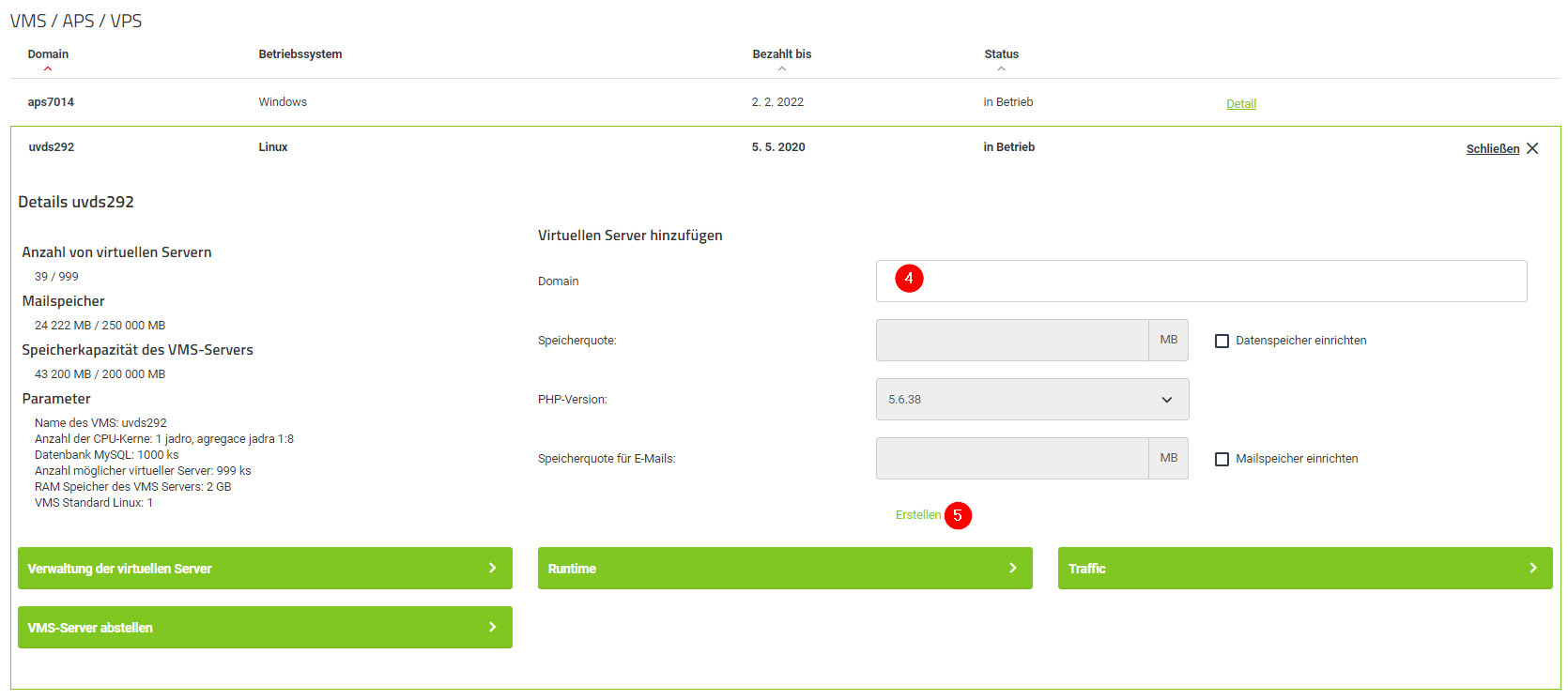Click the sort arrow under Status column
1568x700 pixels.
[1001, 68]
